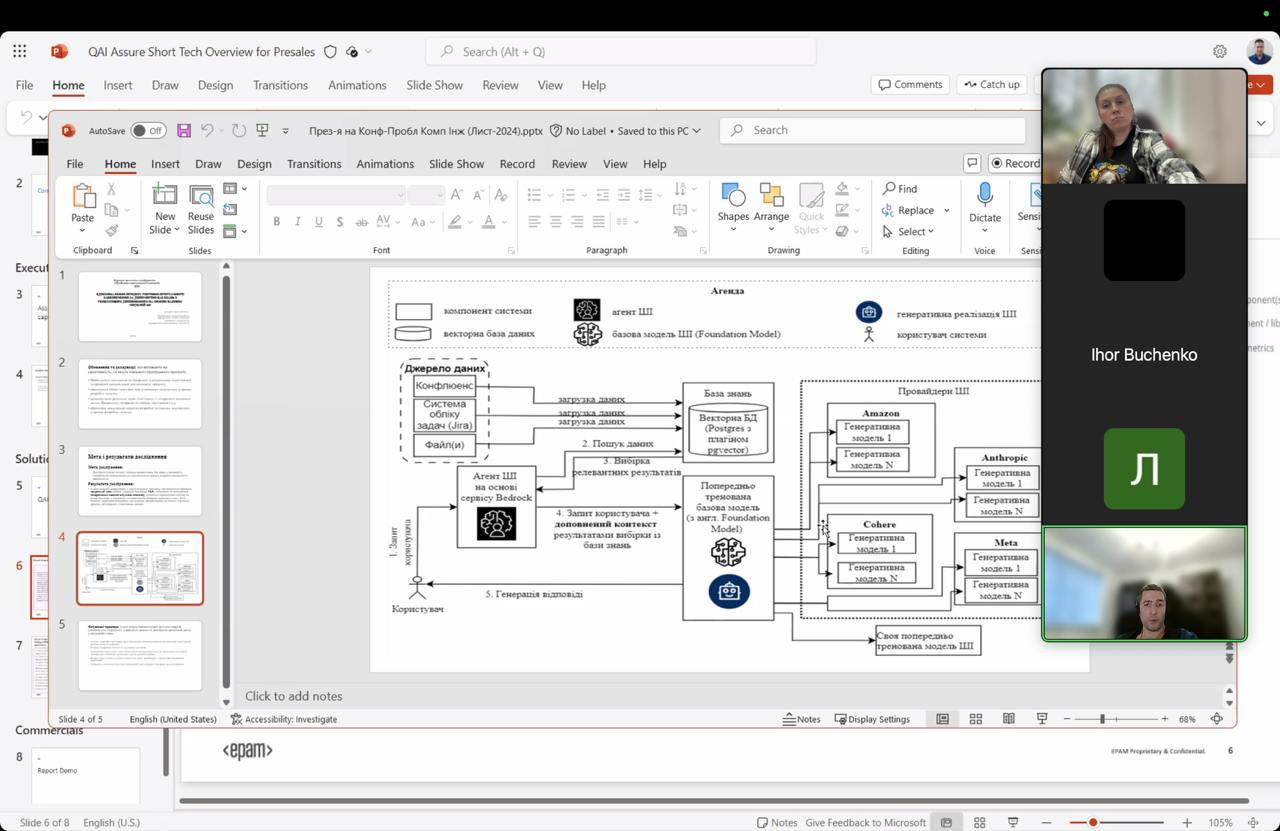Toggle Notes in outer PowerPoint web status bar
1280x831 pixels.
coord(777,822)
